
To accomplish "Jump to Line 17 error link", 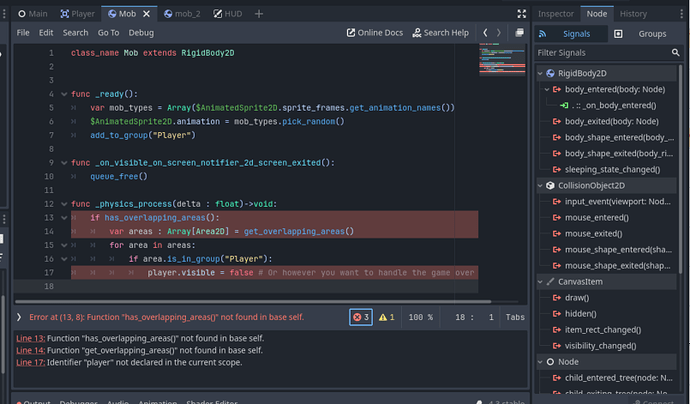I will pyautogui.click(x=30, y=363).
